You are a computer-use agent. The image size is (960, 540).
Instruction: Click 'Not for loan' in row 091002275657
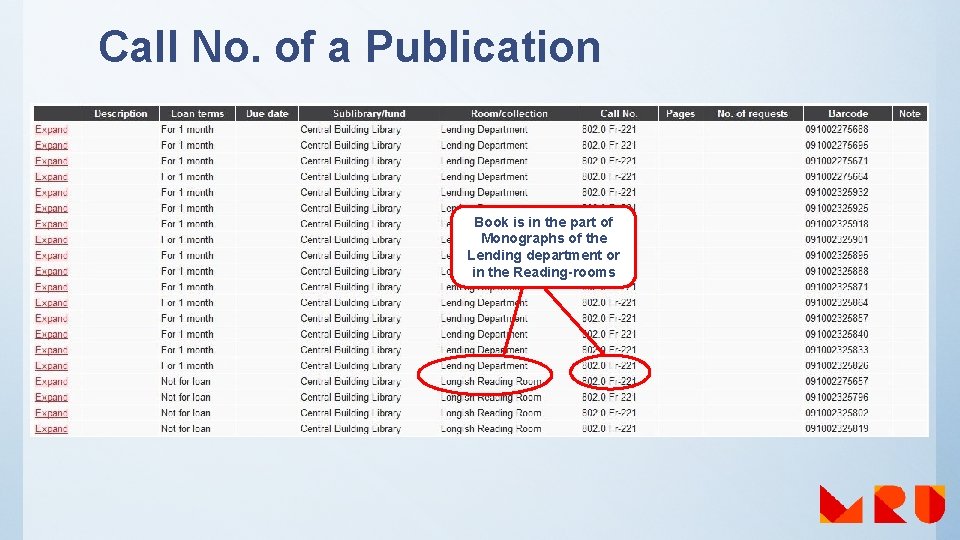[186, 382]
